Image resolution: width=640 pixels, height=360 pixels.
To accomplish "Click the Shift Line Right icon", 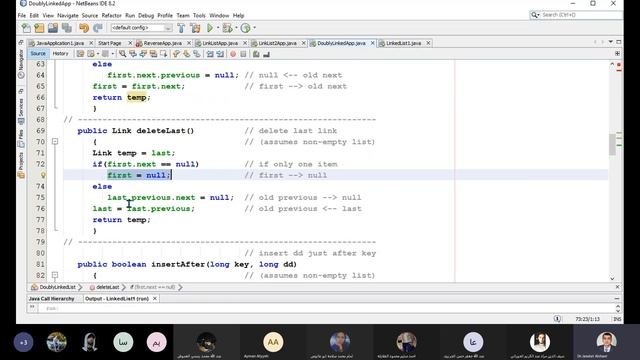I will click(x=220, y=54).
